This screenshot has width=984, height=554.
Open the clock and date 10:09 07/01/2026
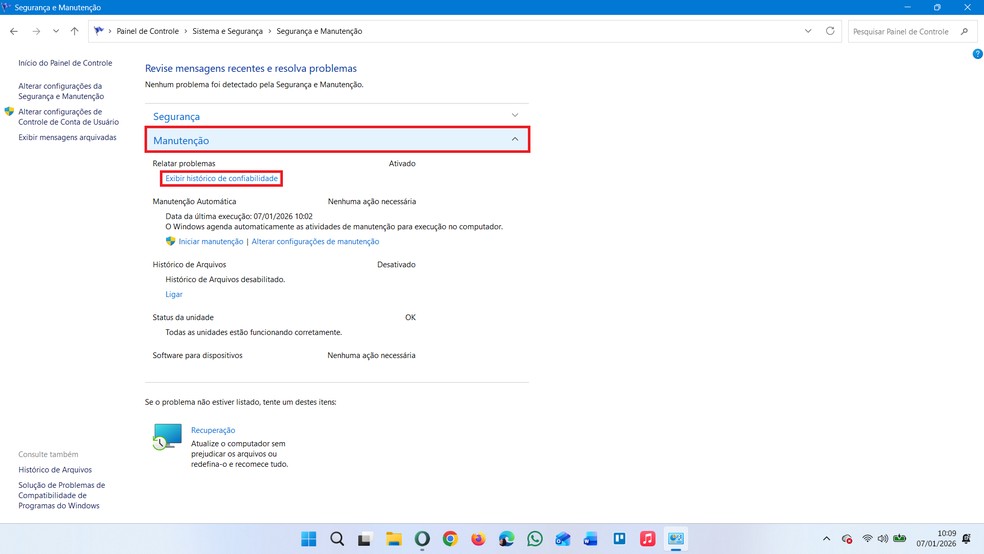pyautogui.click(x=936, y=538)
